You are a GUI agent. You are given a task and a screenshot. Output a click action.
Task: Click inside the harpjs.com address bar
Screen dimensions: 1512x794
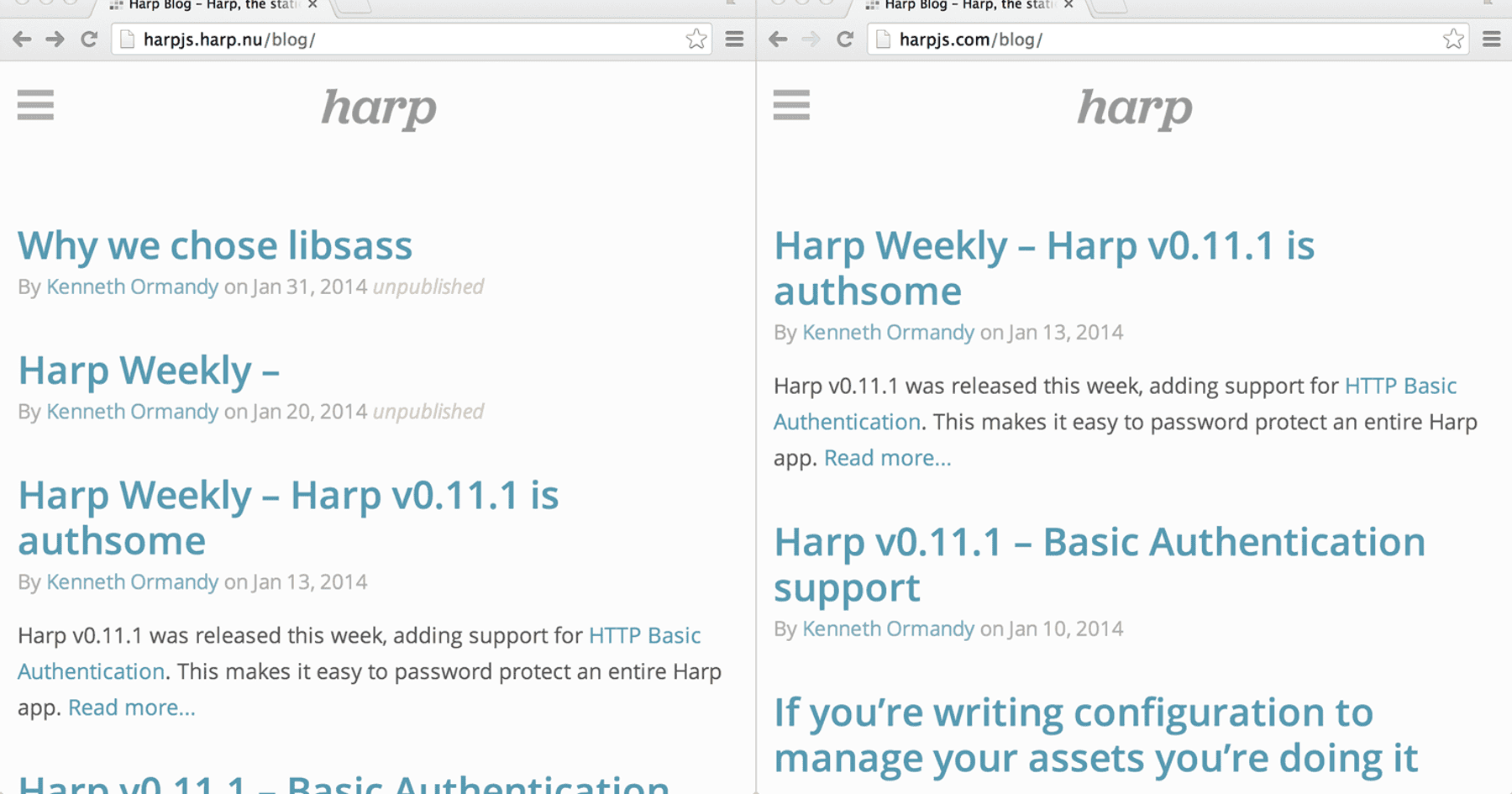(x=1092, y=38)
